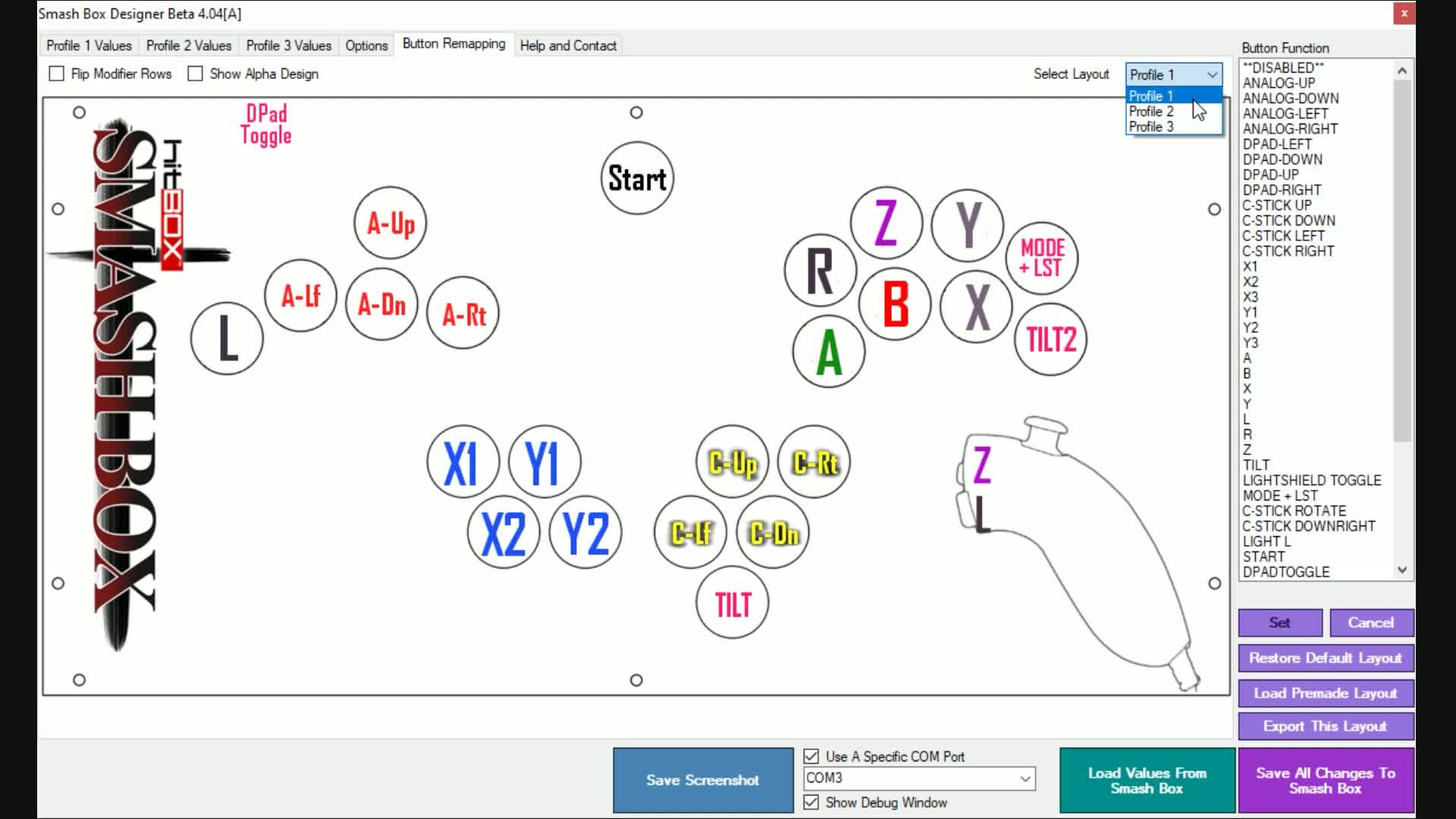Switch to the Button Remapping tab

pyautogui.click(x=453, y=43)
